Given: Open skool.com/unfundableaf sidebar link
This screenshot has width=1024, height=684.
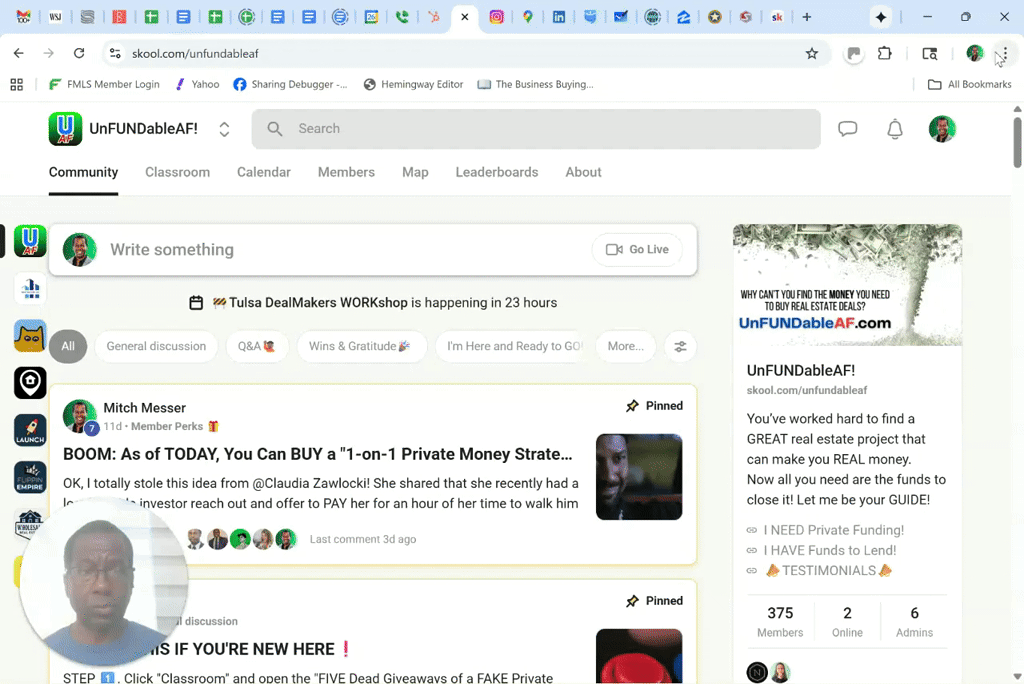Looking at the screenshot, I should 807,390.
